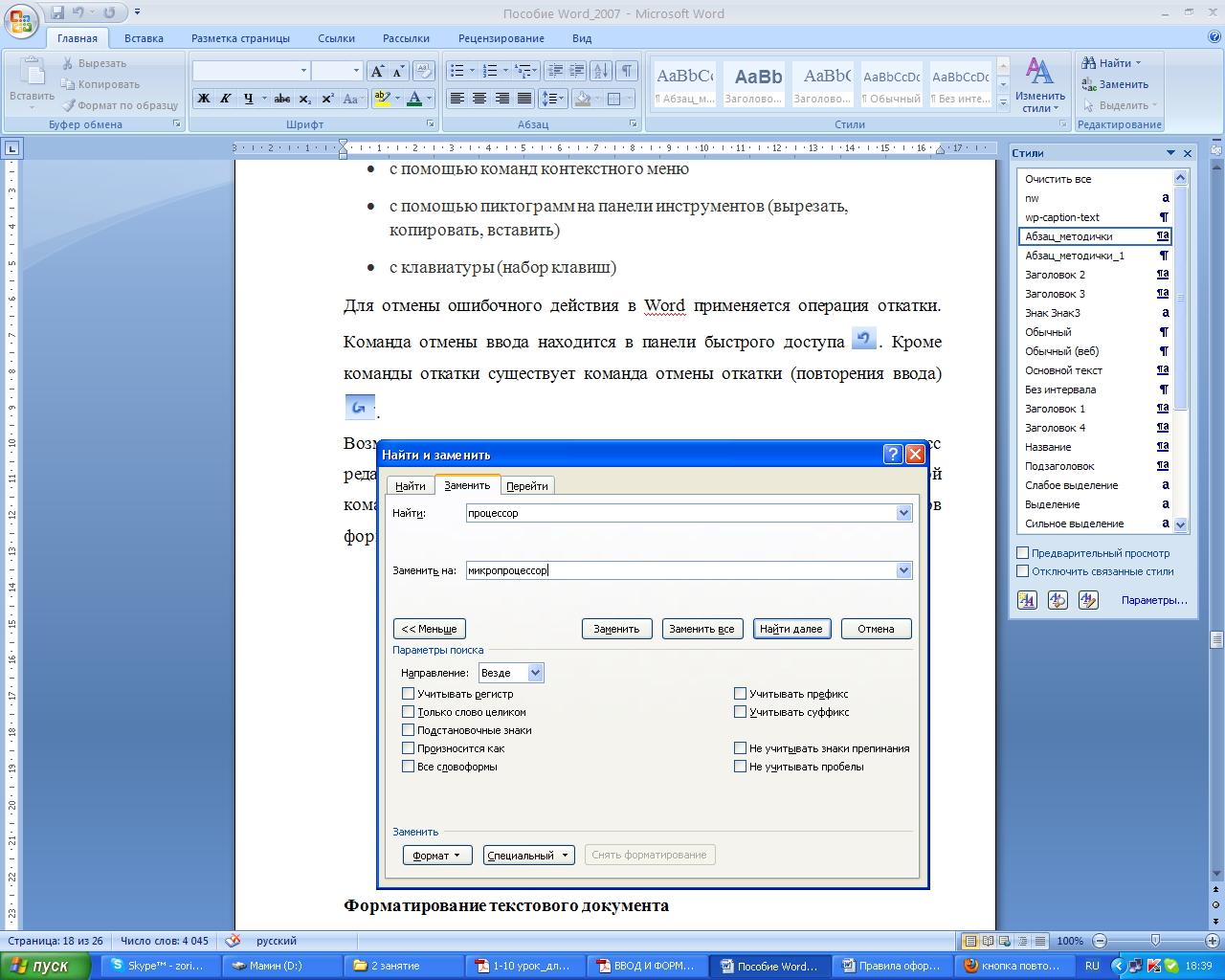Sort text with А-Я sort icon
This screenshot has height=980, width=1225.
[601, 71]
